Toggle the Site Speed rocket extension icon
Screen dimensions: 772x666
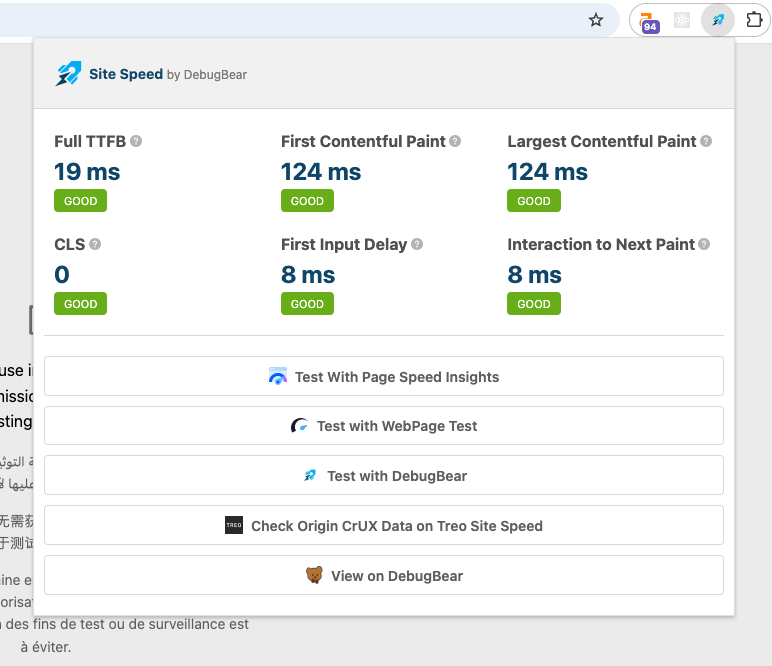coord(718,20)
